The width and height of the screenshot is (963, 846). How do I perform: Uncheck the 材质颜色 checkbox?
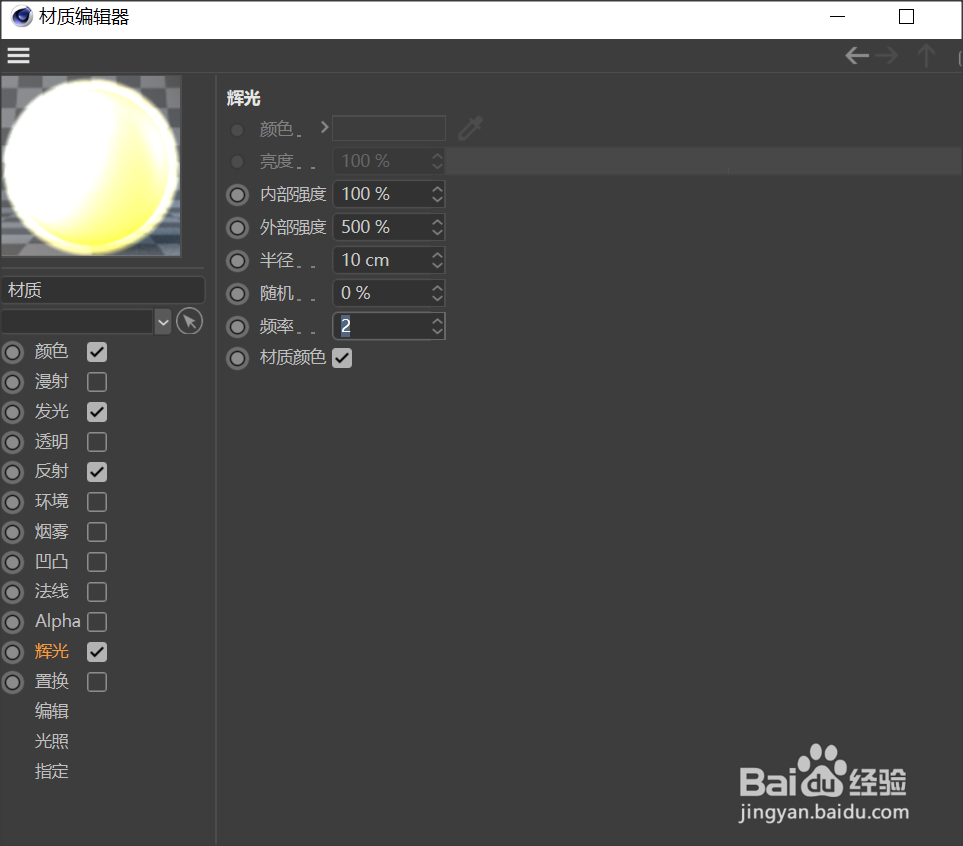click(x=342, y=357)
